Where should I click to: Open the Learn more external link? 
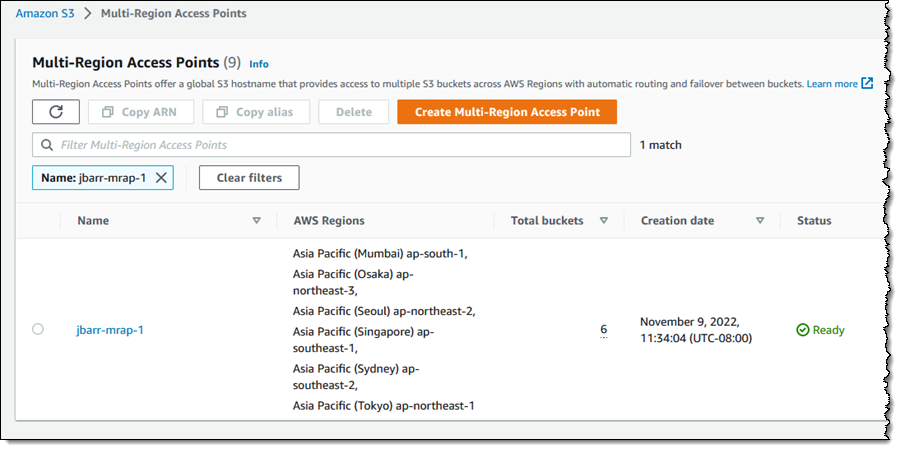(x=840, y=84)
